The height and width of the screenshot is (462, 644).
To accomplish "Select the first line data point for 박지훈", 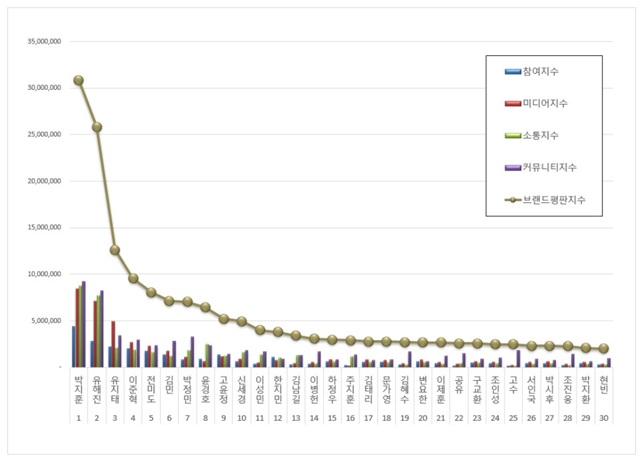I will [x=78, y=80].
